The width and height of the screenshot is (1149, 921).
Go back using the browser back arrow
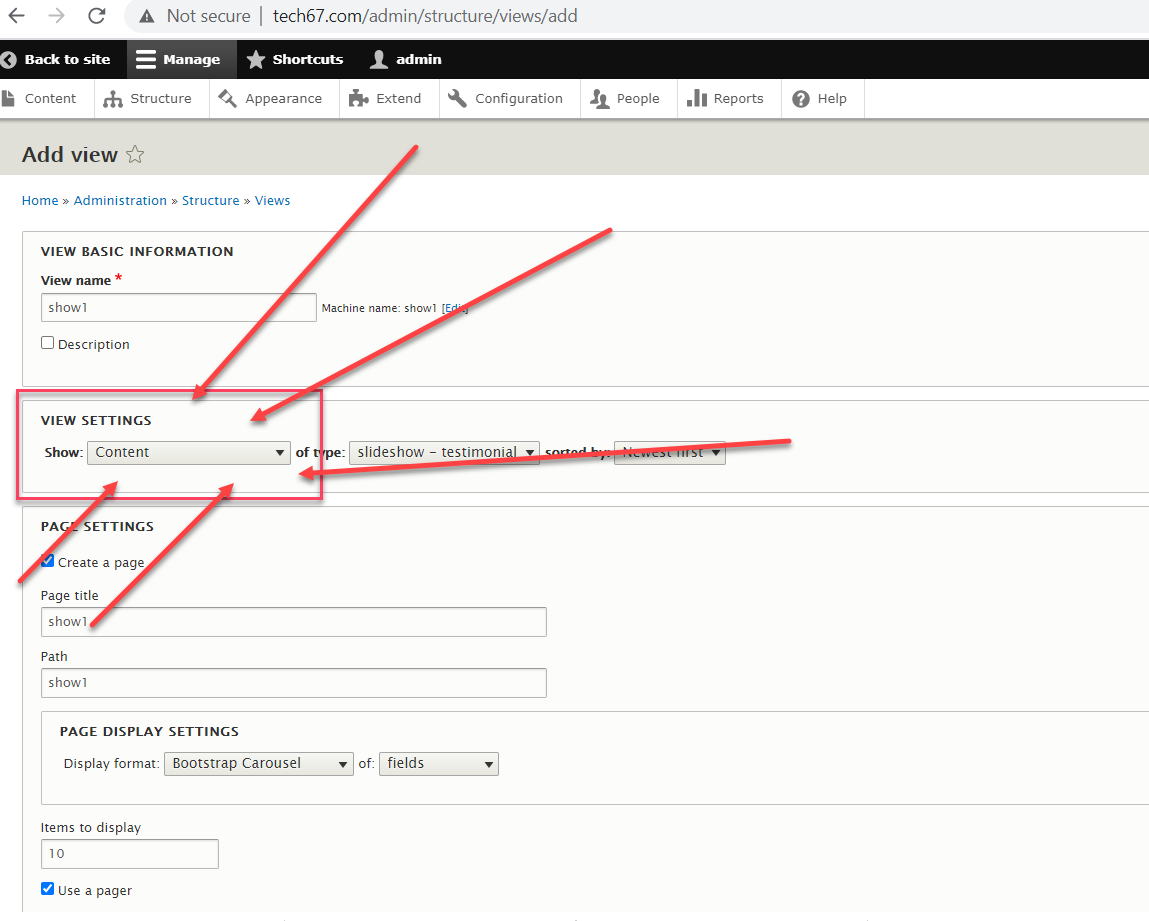pos(16,15)
